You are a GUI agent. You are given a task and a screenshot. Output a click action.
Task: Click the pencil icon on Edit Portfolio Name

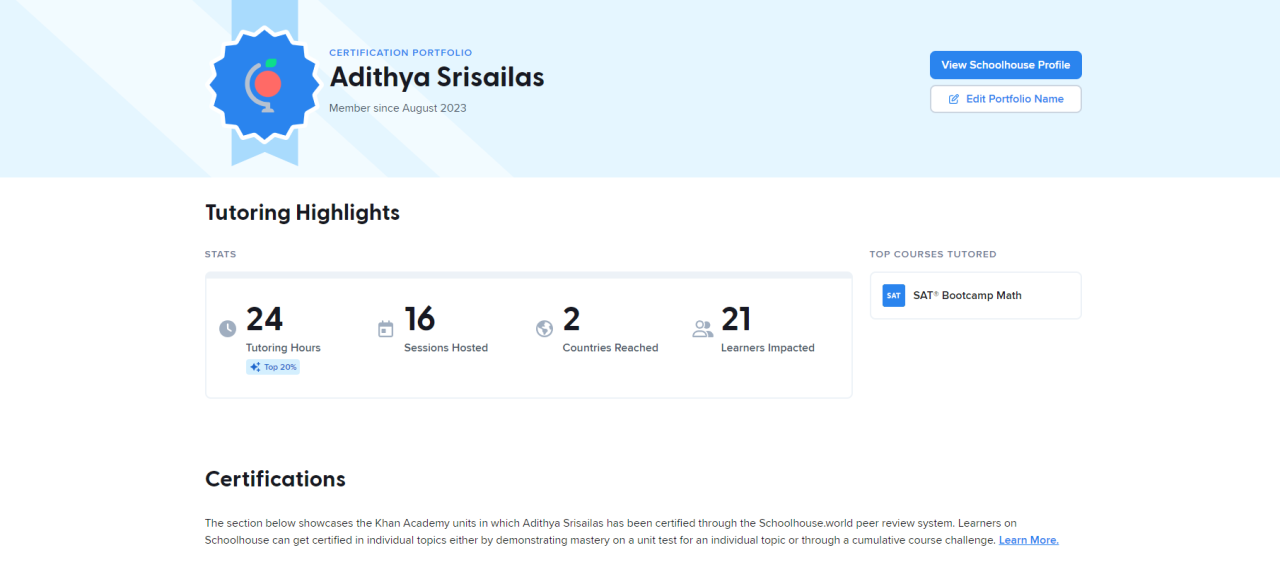pos(954,99)
